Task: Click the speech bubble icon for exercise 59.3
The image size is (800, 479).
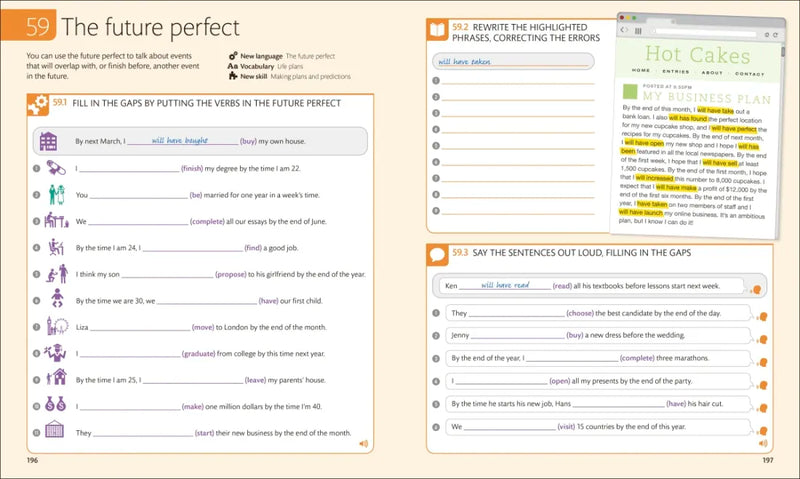Action: [437, 254]
